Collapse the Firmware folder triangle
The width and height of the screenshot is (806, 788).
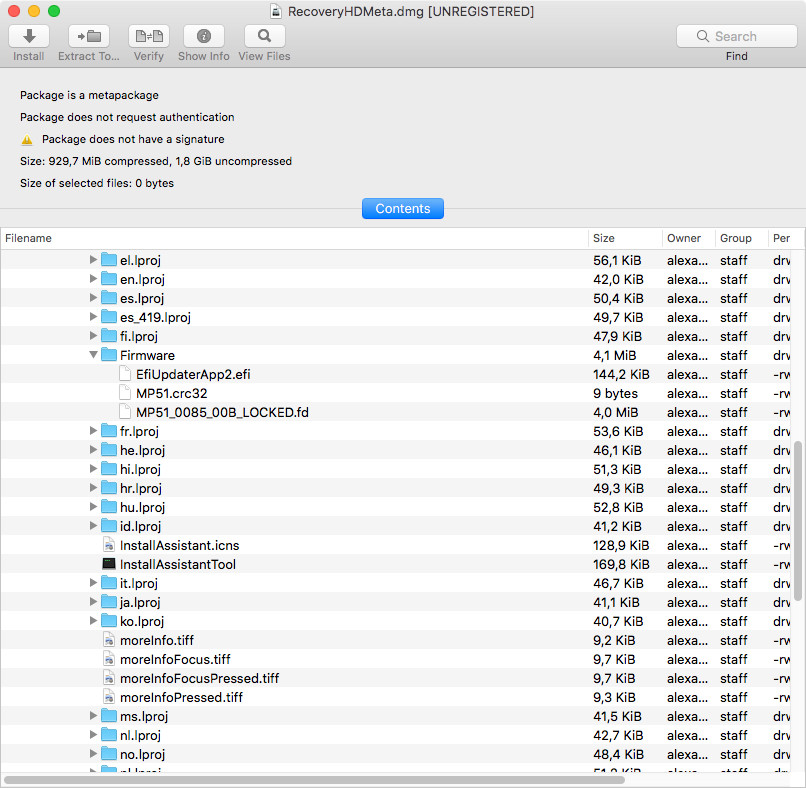point(93,355)
